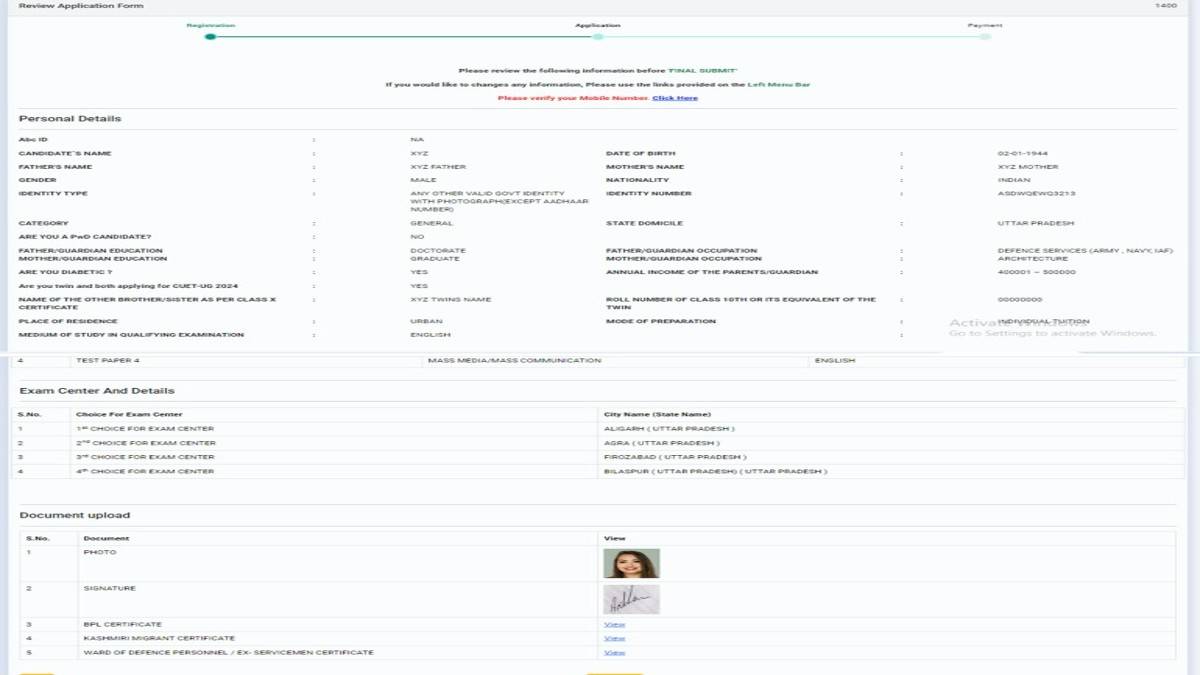This screenshot has height=675, width=1200.
Task: Open the uploaded signature thumbnail
Action: (631, 598)
